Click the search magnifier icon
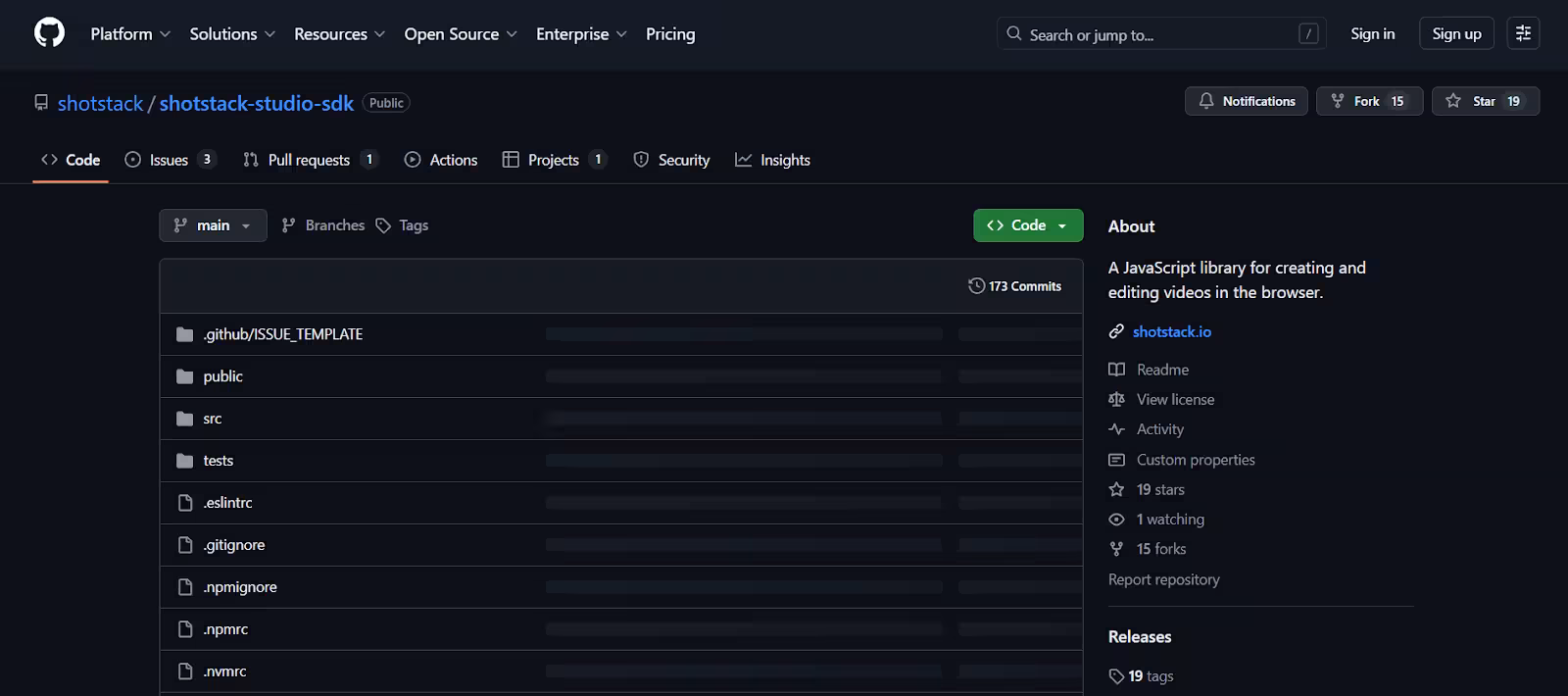The width and height of the screenshot is (1568, 696). pyautogui.click(x=1014, y=33)
